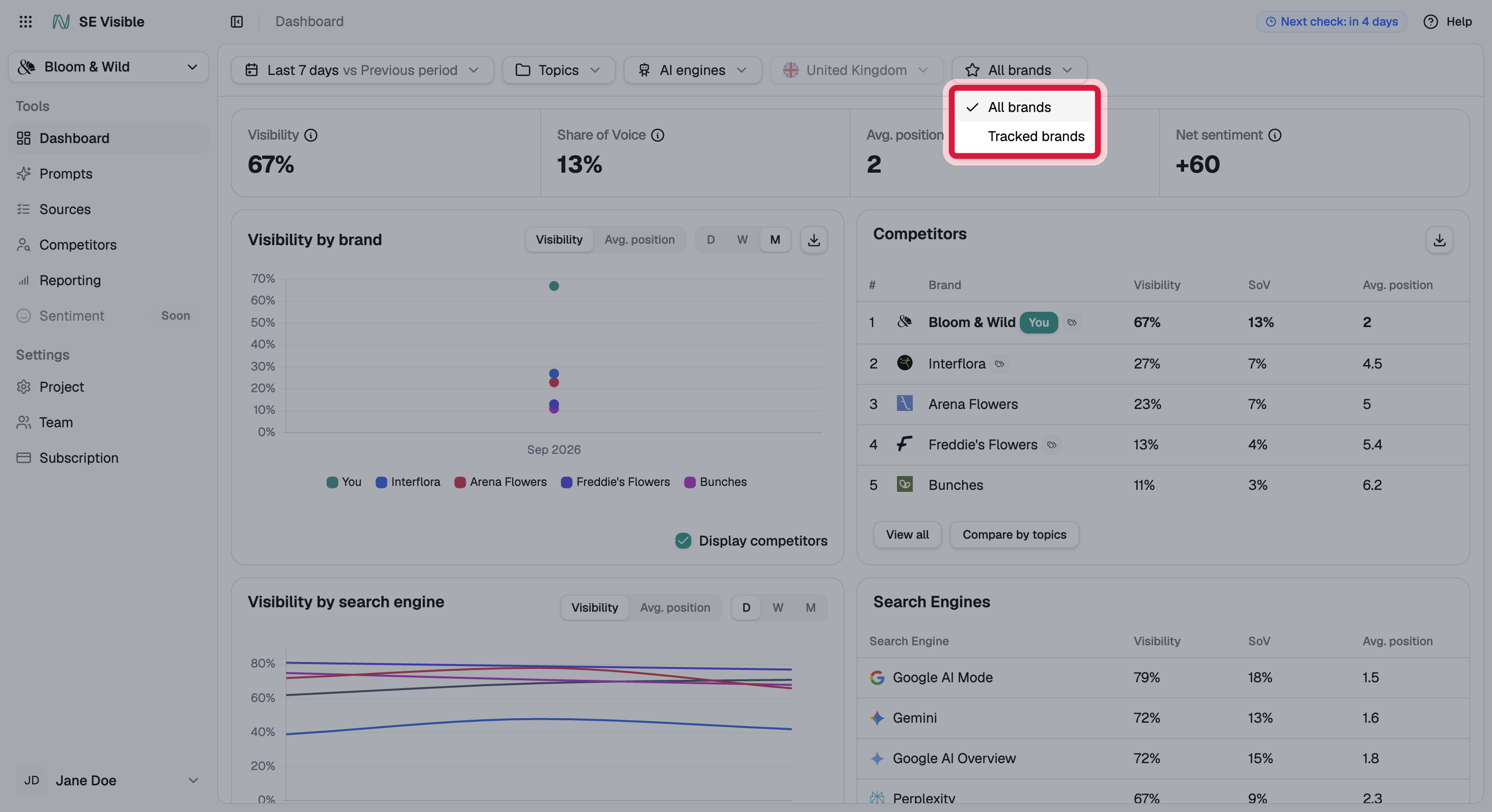Click Compare by topics button

tap(1014, 535)
